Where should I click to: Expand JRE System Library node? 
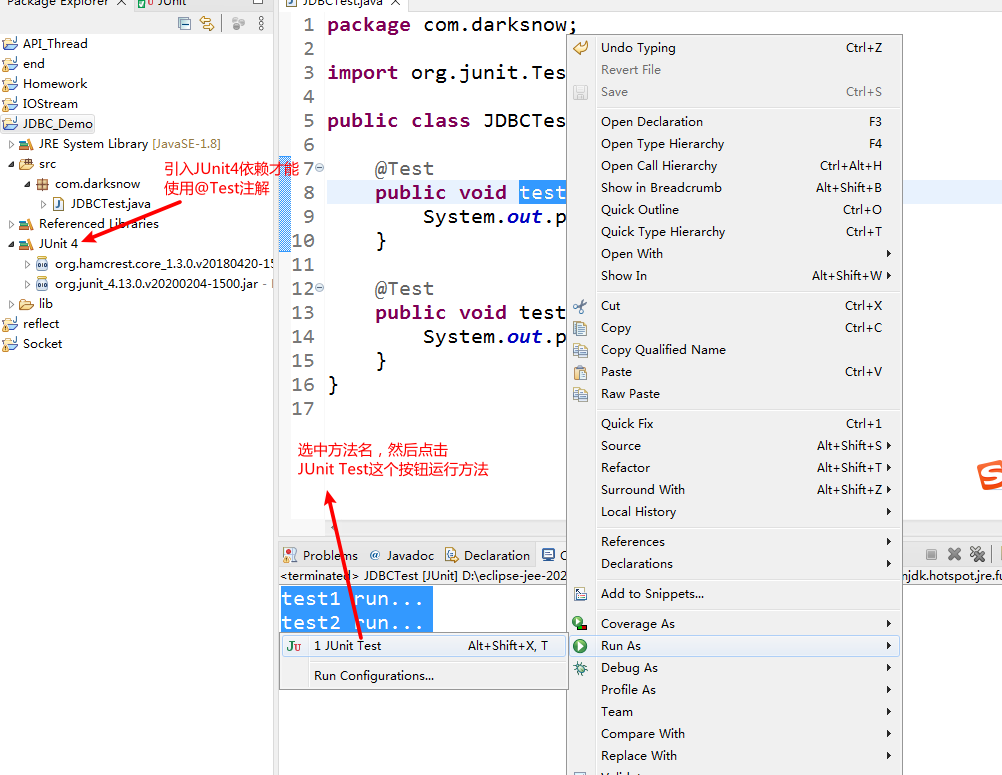(11, 144)
